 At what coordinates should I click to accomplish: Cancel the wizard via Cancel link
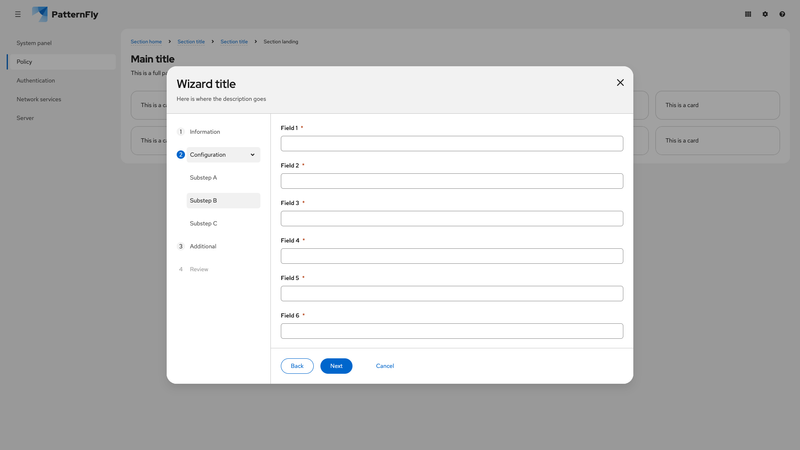pyautogui.click(x=385, y=366)
